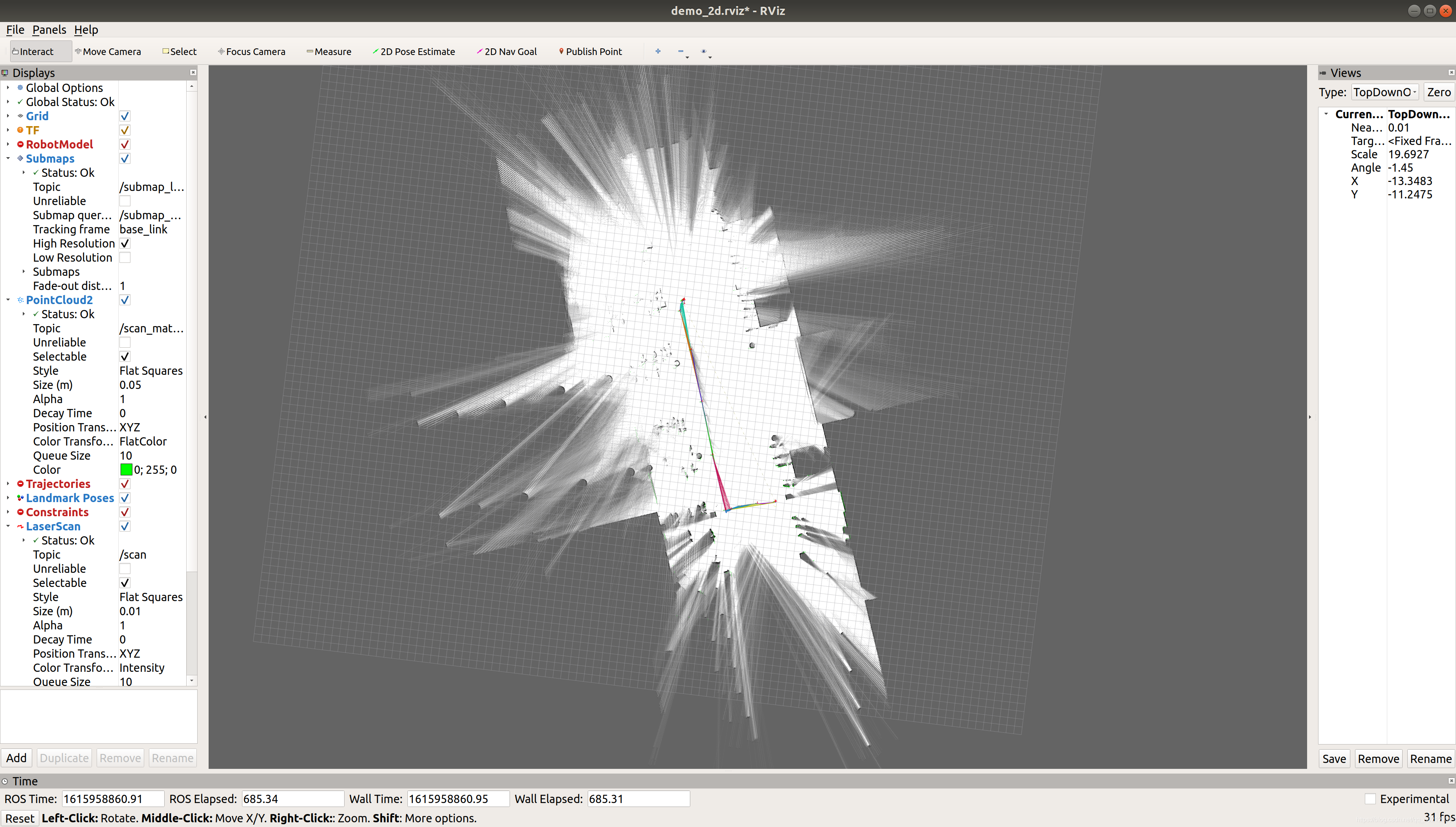Click the green PointCloud2 color swatch

click(126, 470)
